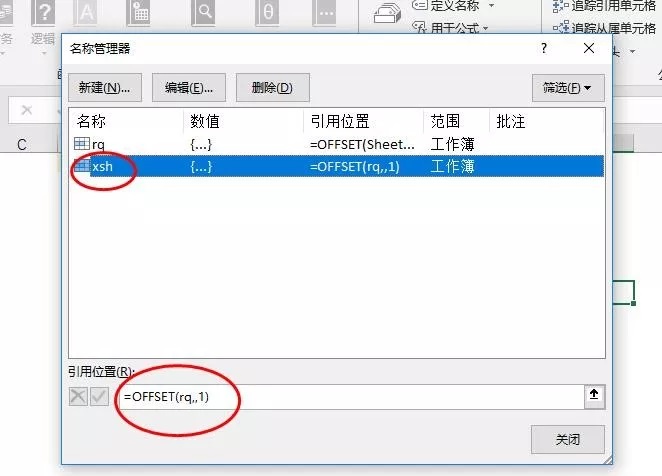
Task: Click the rq name table icon
Action: pyautogui.click(x=81, y=144)
